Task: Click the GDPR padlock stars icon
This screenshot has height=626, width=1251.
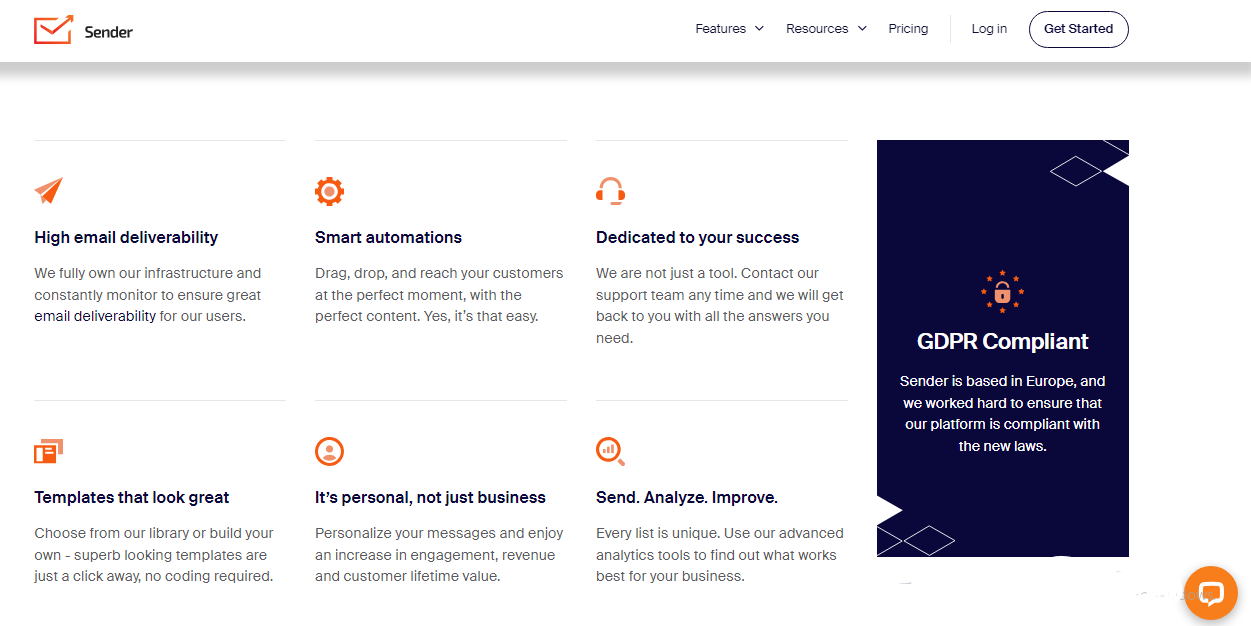Action: point(1002,291)
